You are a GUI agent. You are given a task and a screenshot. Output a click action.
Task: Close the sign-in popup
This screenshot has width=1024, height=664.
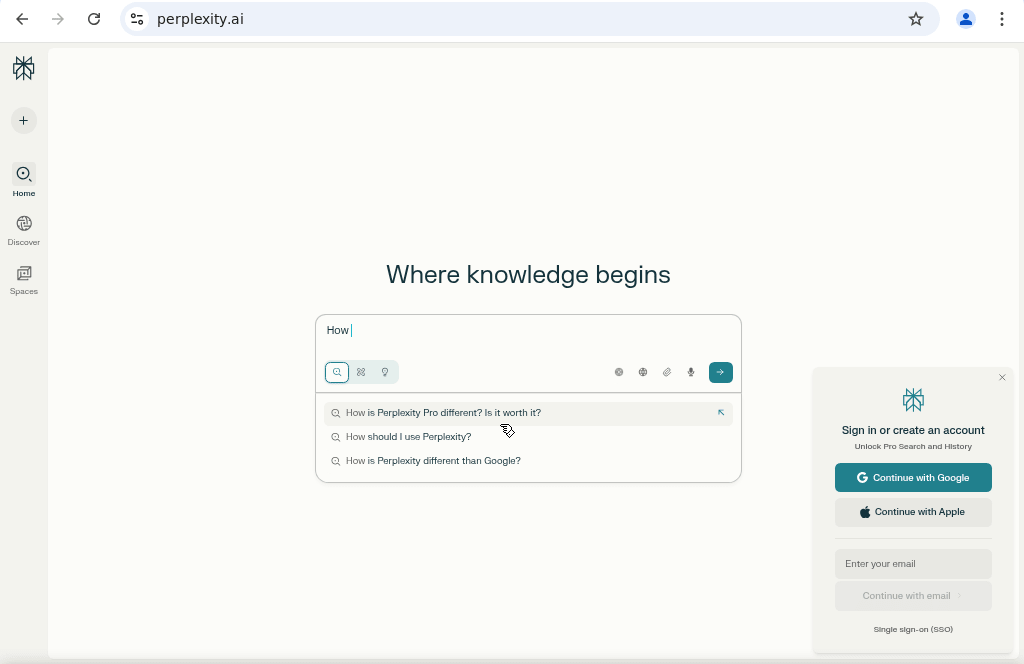click(1002, 377)
